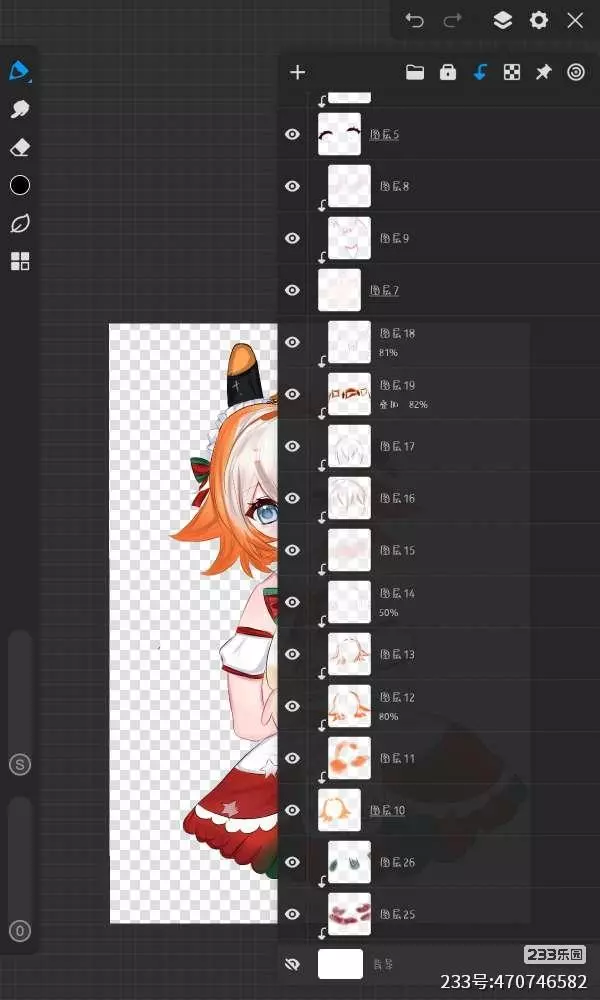Click the 图层8 layer name
This screenshot has width=600, height=1000.
coord(394,186)
